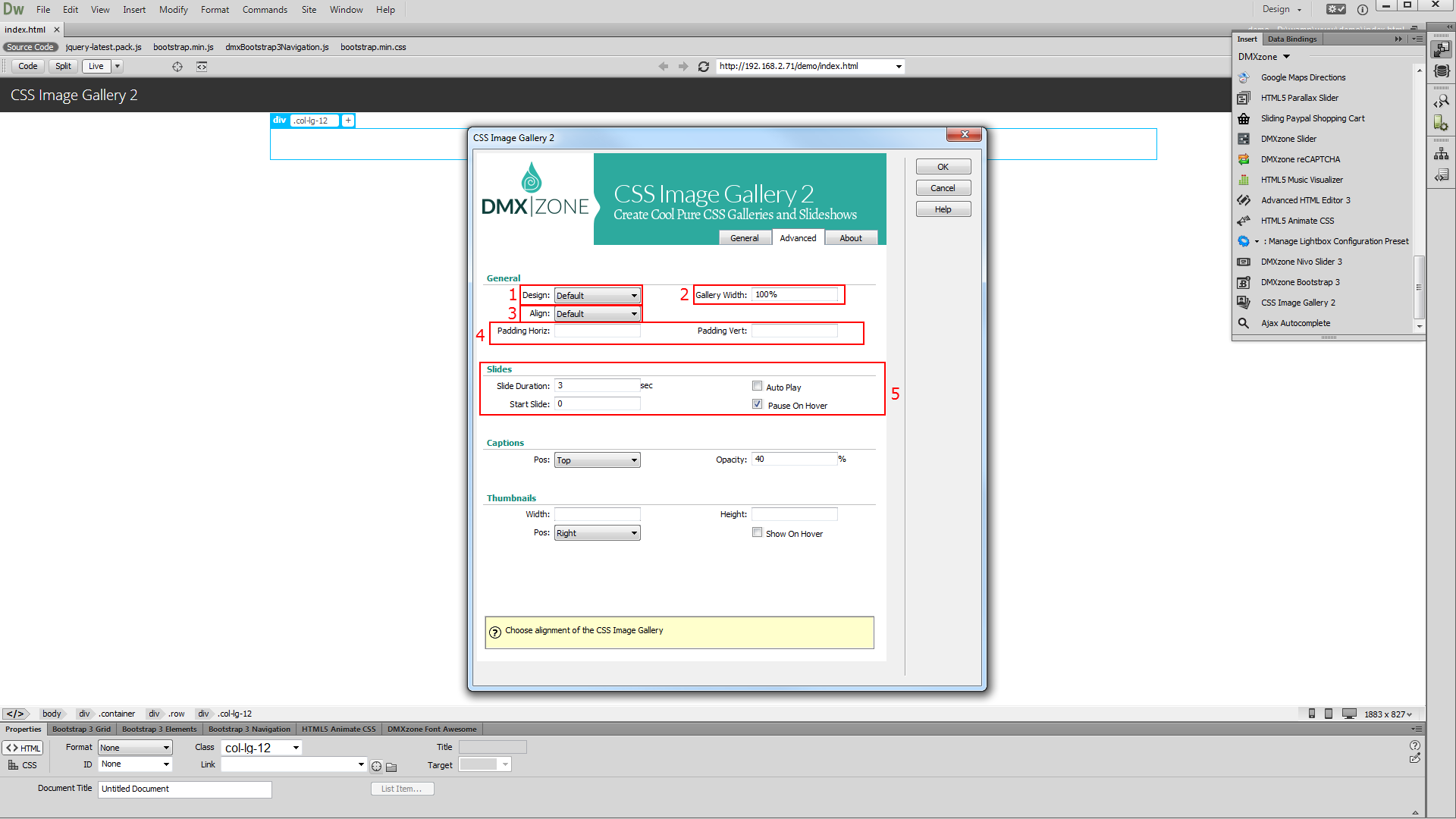Screen dimensions: 1456x819
Task: Click the Properties help question icon
Action: [x=1415, y=745]
